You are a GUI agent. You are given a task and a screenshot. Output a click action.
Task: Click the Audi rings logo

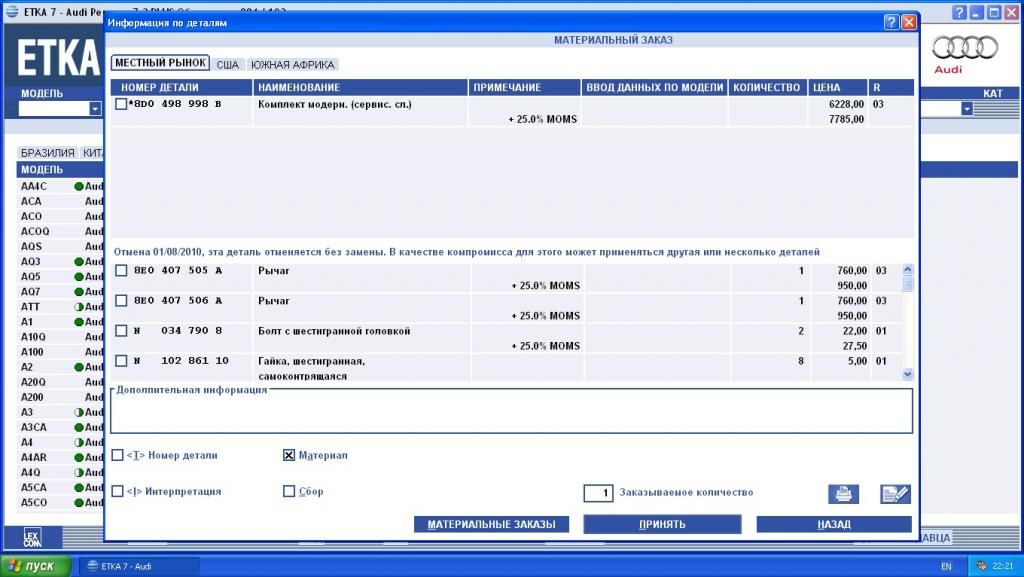965,48
